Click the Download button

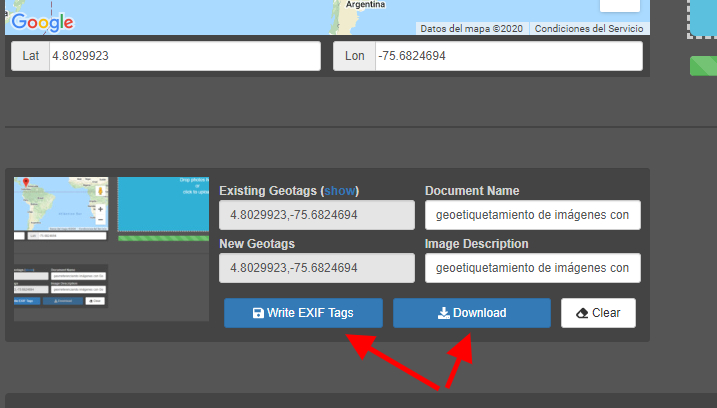click(472, 313)
